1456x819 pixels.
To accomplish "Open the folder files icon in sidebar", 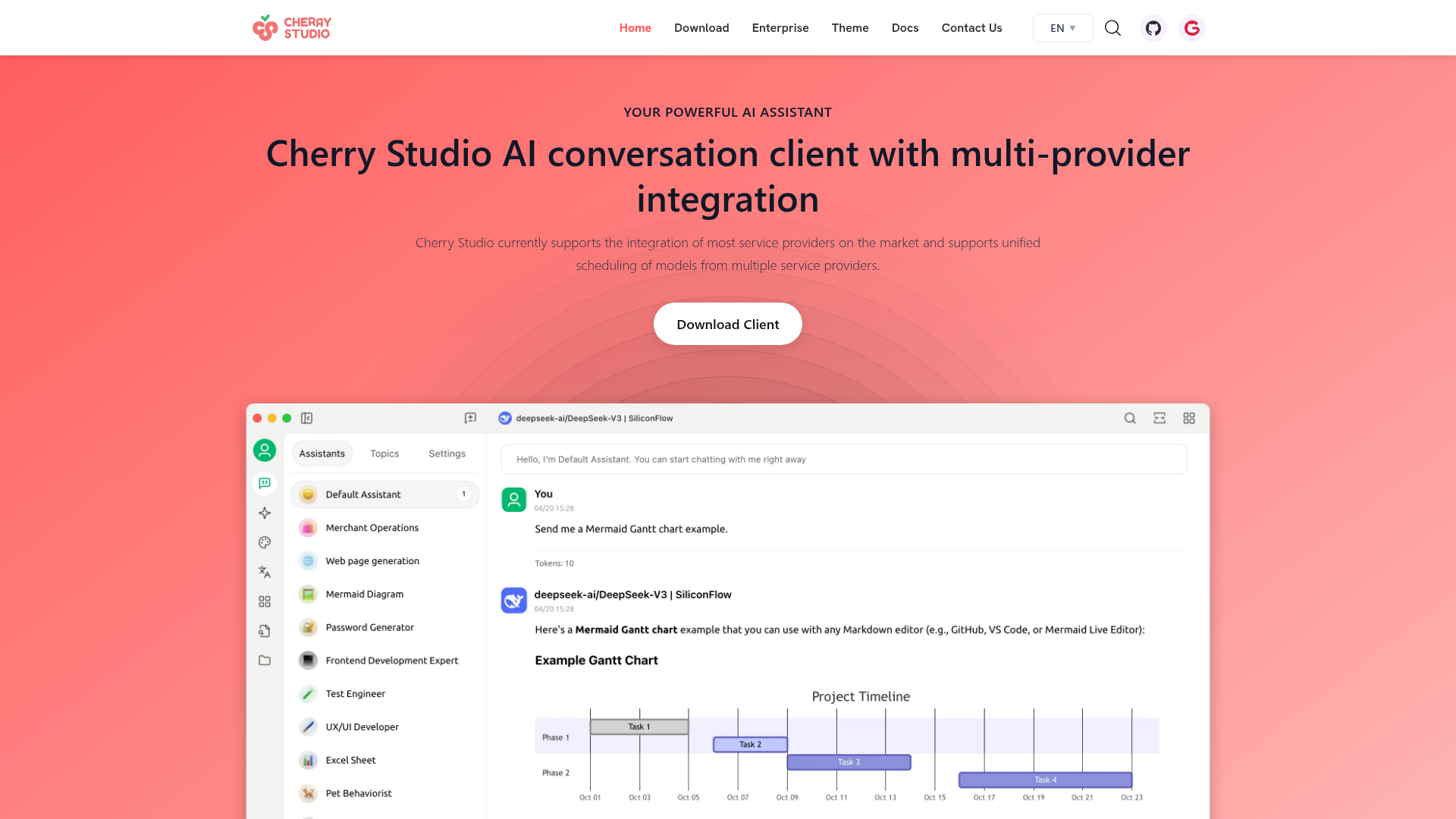I will 265,661.
